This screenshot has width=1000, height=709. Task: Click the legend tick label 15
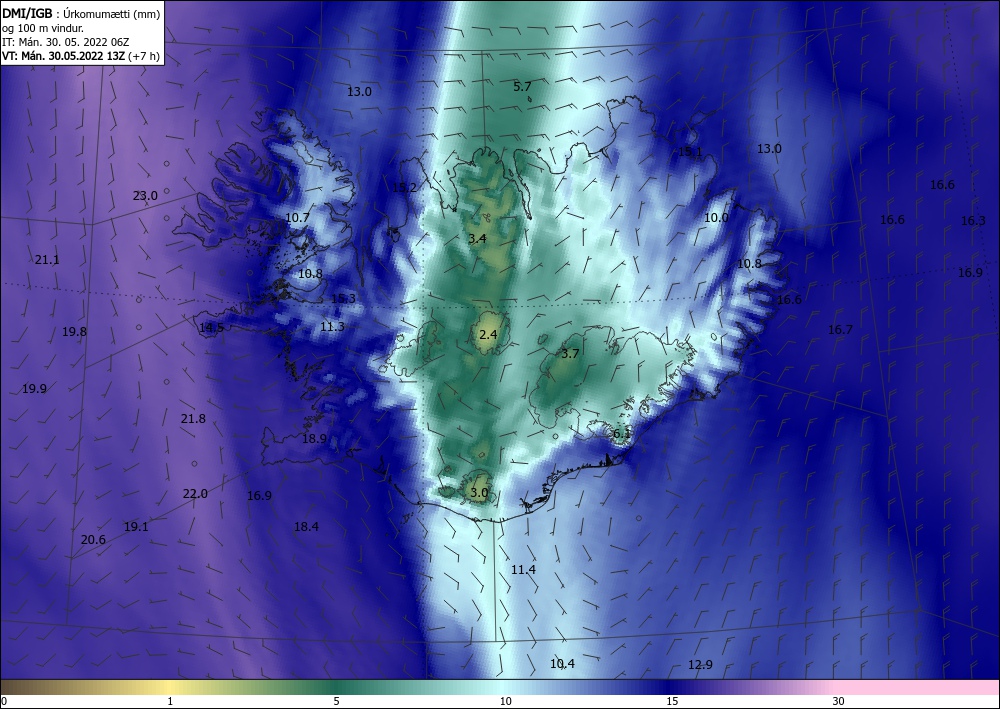point(672,701)
